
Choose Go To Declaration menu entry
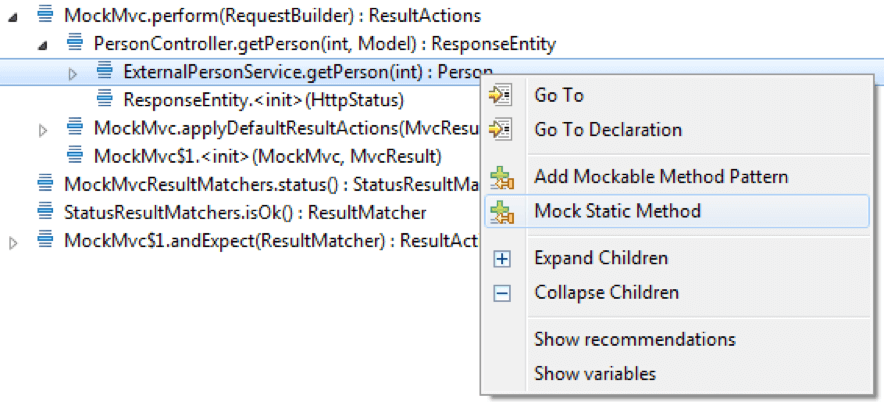(608, 130)
